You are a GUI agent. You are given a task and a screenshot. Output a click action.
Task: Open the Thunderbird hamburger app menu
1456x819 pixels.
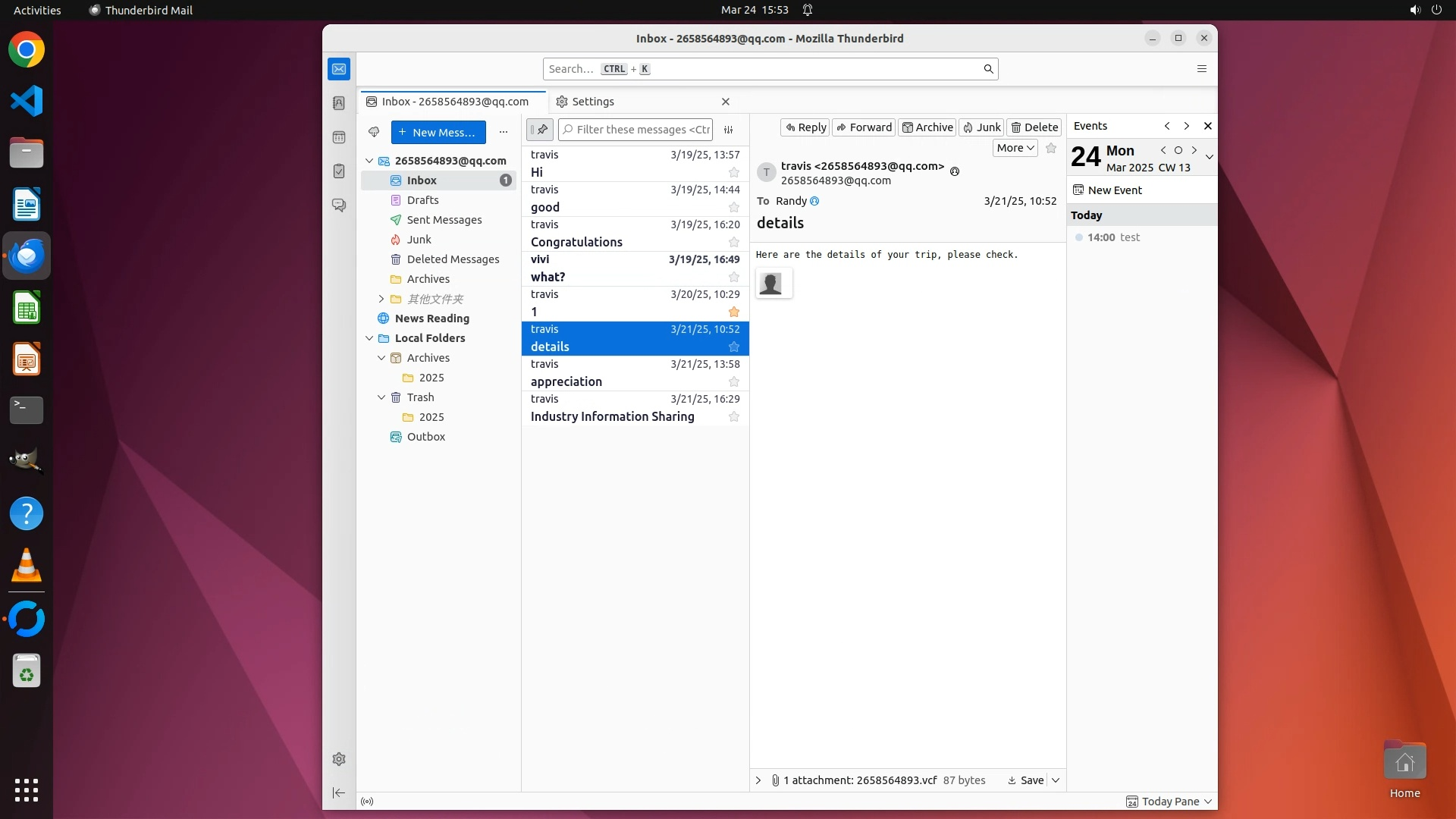(1201, 69)
